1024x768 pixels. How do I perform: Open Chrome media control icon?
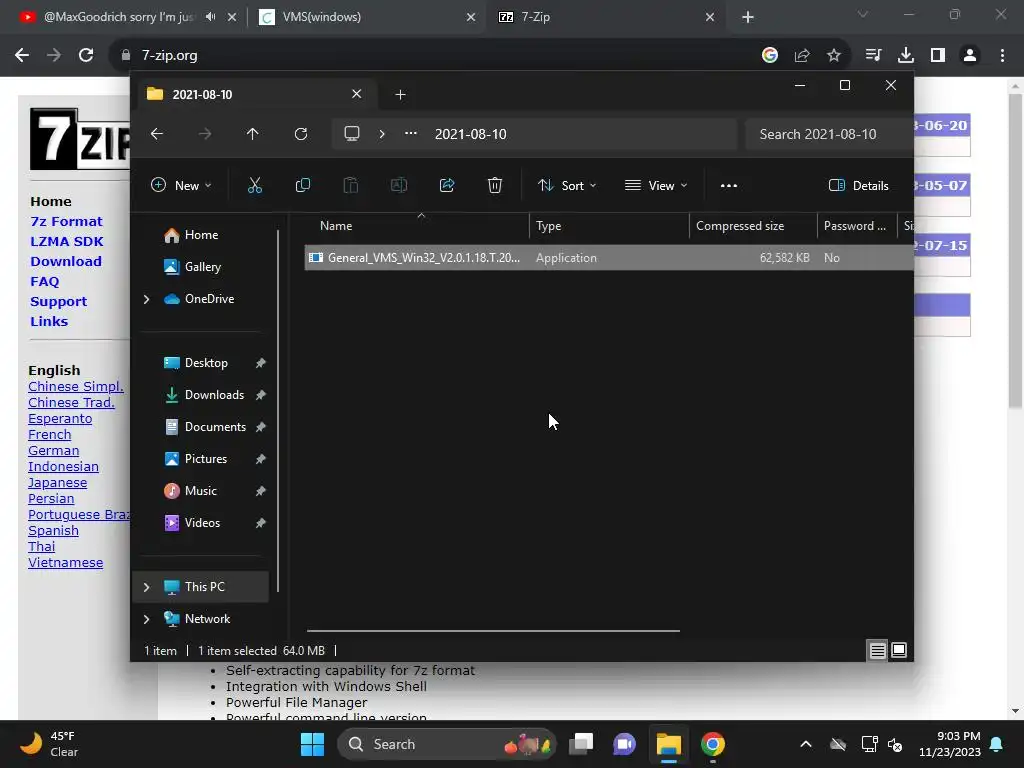click(874, 55)
